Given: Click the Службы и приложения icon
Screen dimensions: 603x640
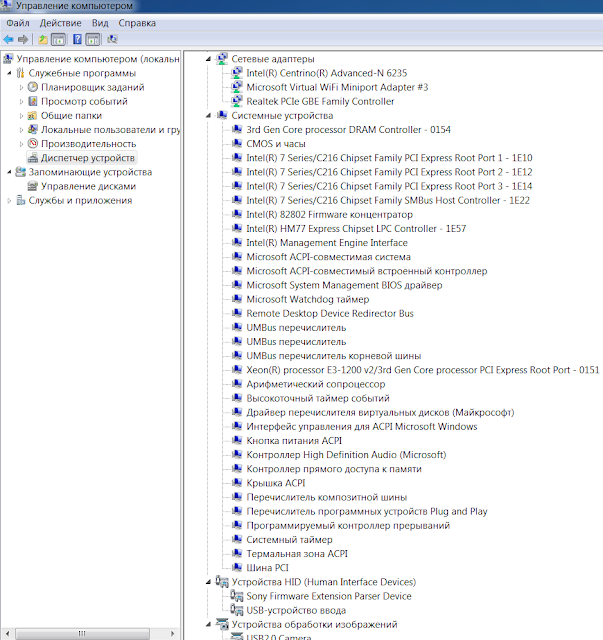Looking at the screenshot, I should (x=20, y=200).
